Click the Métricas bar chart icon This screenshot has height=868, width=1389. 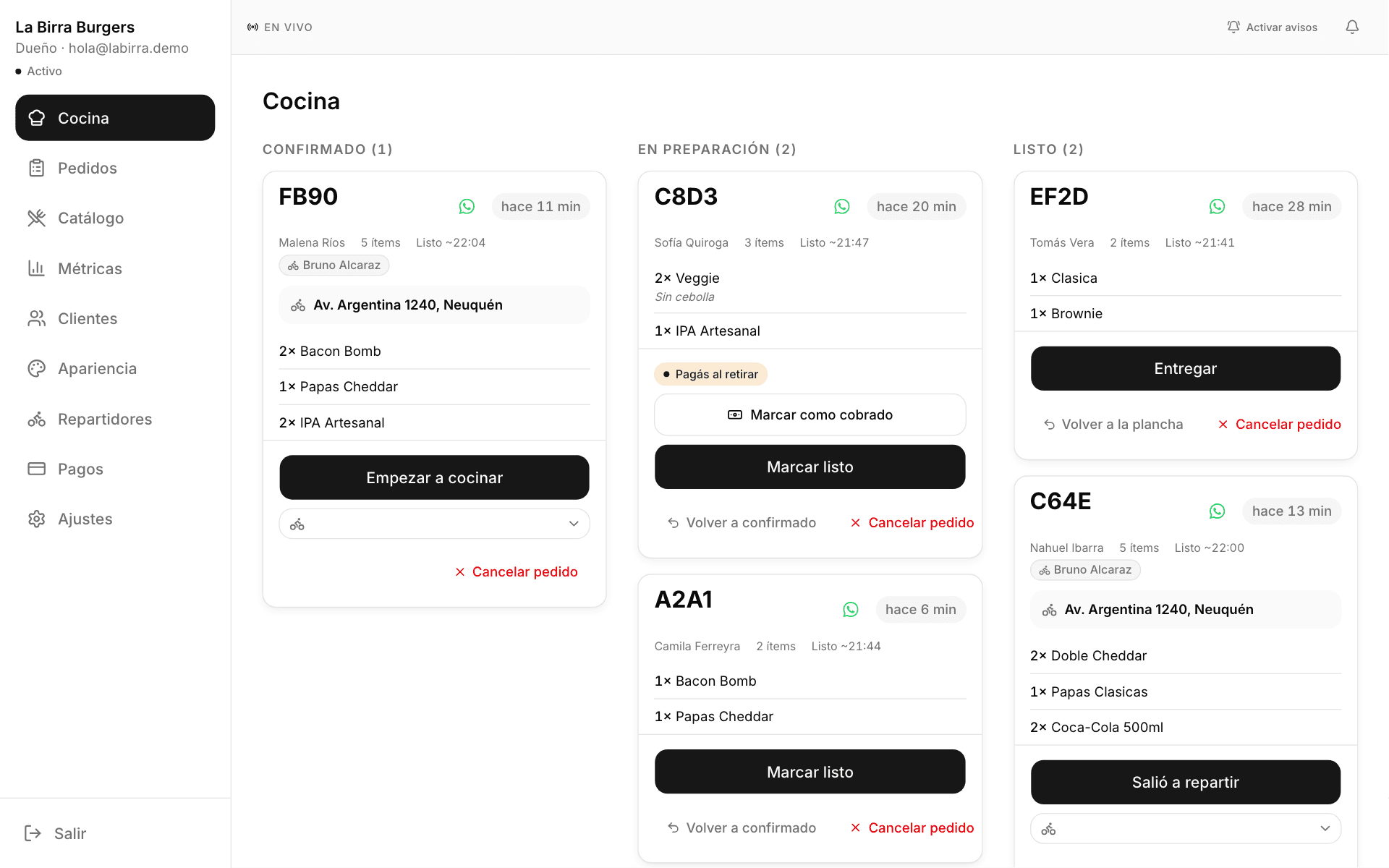36,268
